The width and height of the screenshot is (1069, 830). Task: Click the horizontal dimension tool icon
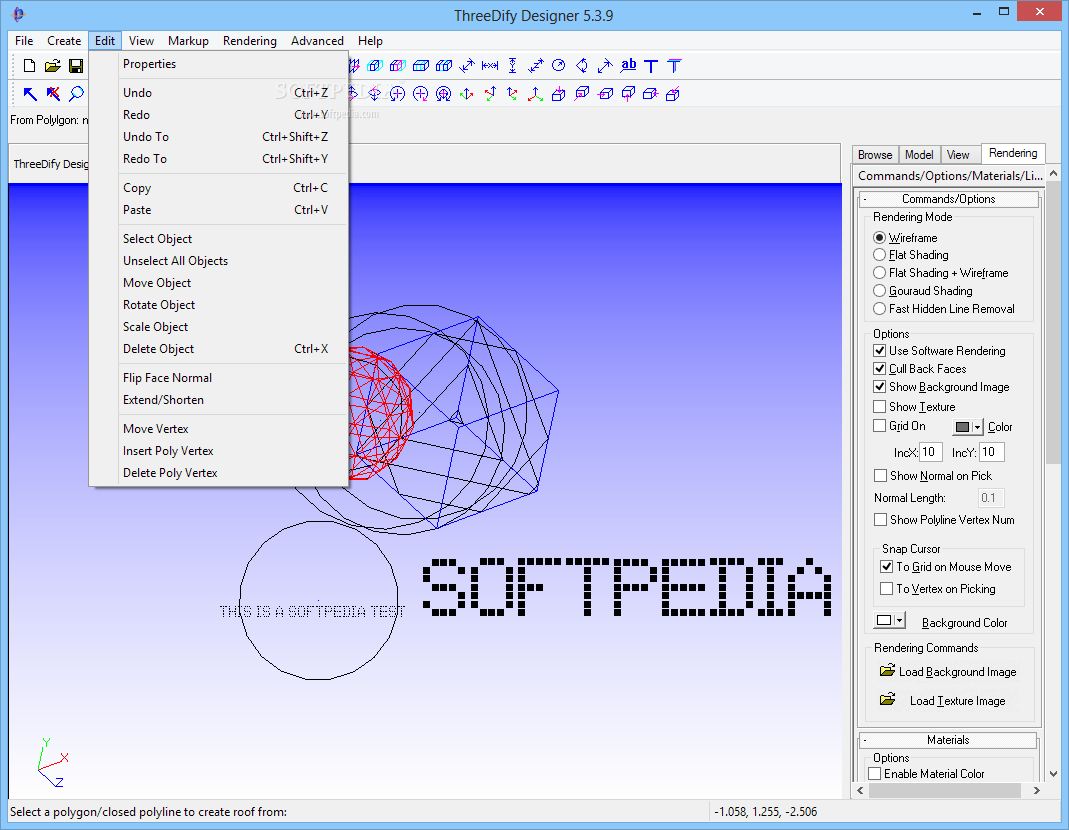490,65
